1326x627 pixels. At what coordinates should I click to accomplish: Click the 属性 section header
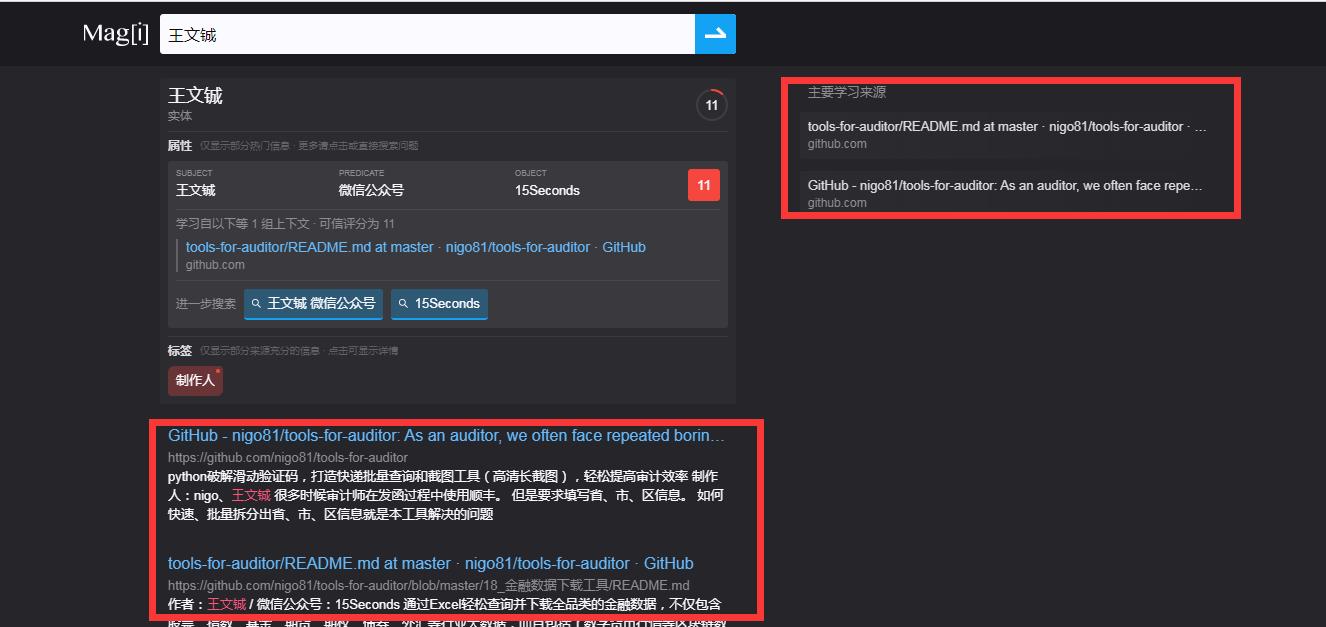(x=180, y=144)
